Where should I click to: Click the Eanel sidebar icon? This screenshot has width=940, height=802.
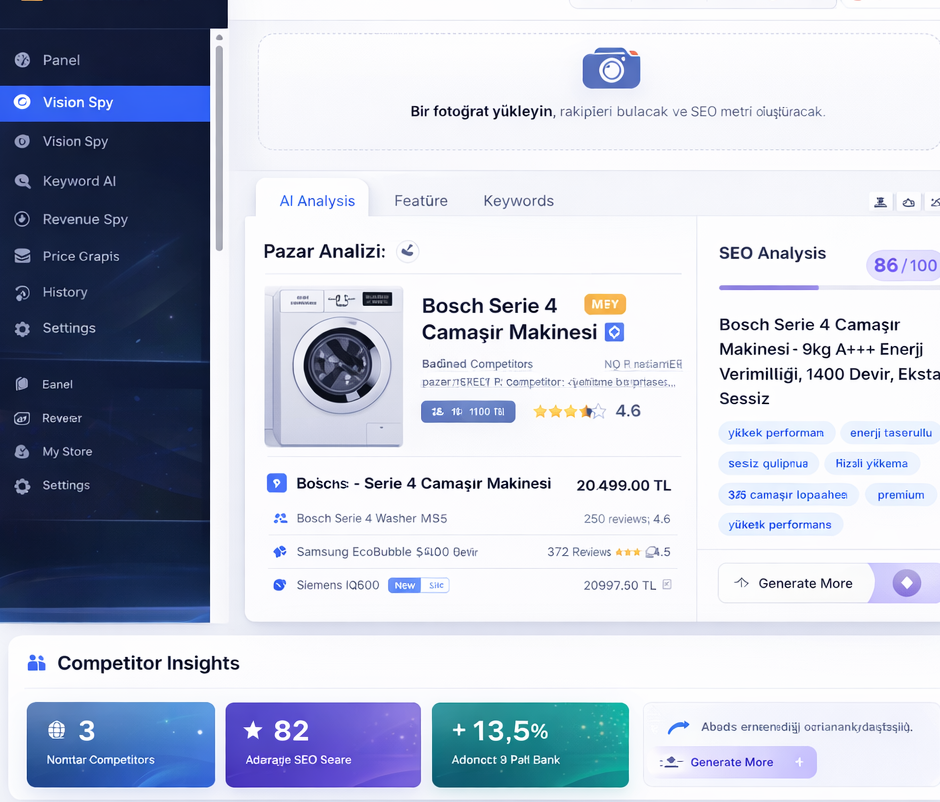pyautogui.click(x=22, y=384)
